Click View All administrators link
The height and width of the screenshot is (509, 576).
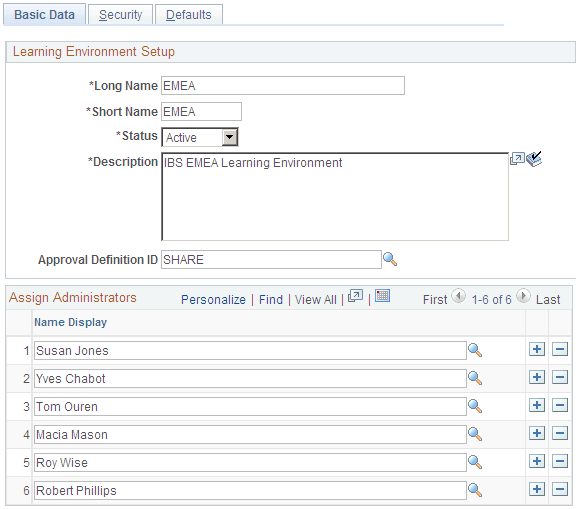[316, 300]
